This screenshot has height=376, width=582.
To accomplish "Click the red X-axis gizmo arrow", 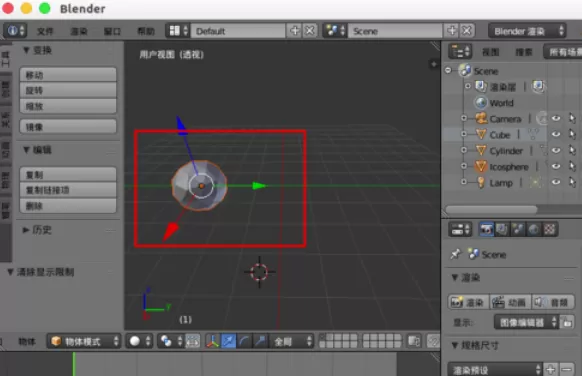I will click(x=170, y=231).
